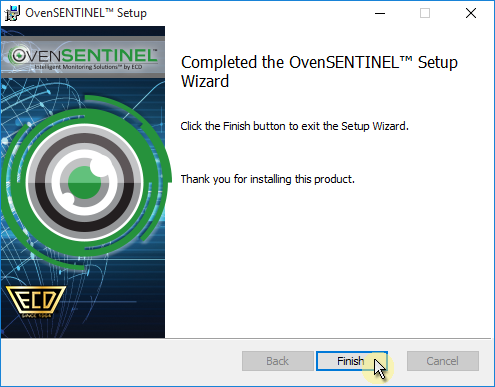This screenshot has width=495, height=387.
Task: Click the OvenSENTINEL logo banner
Action: (83, 57)
